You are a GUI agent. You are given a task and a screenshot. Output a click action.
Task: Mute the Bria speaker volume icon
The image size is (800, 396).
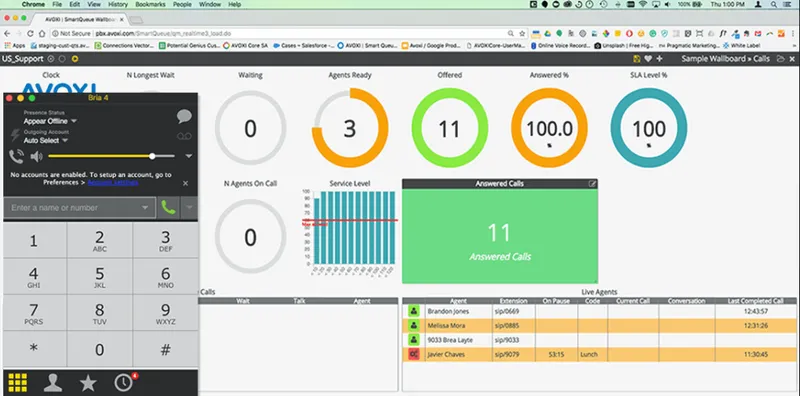point(37,156)
